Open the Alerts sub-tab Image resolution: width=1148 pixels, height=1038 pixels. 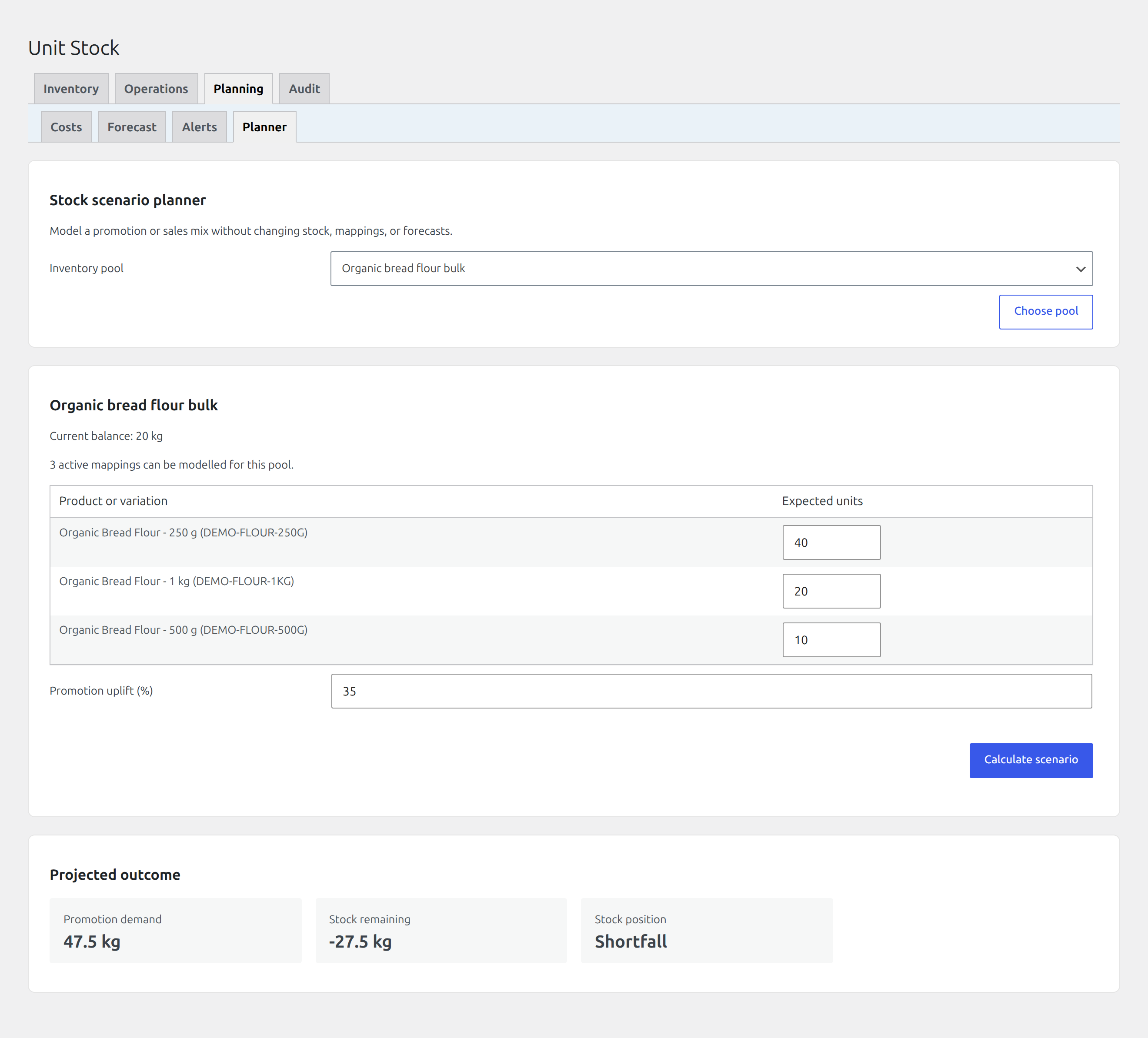coord(199,127)
